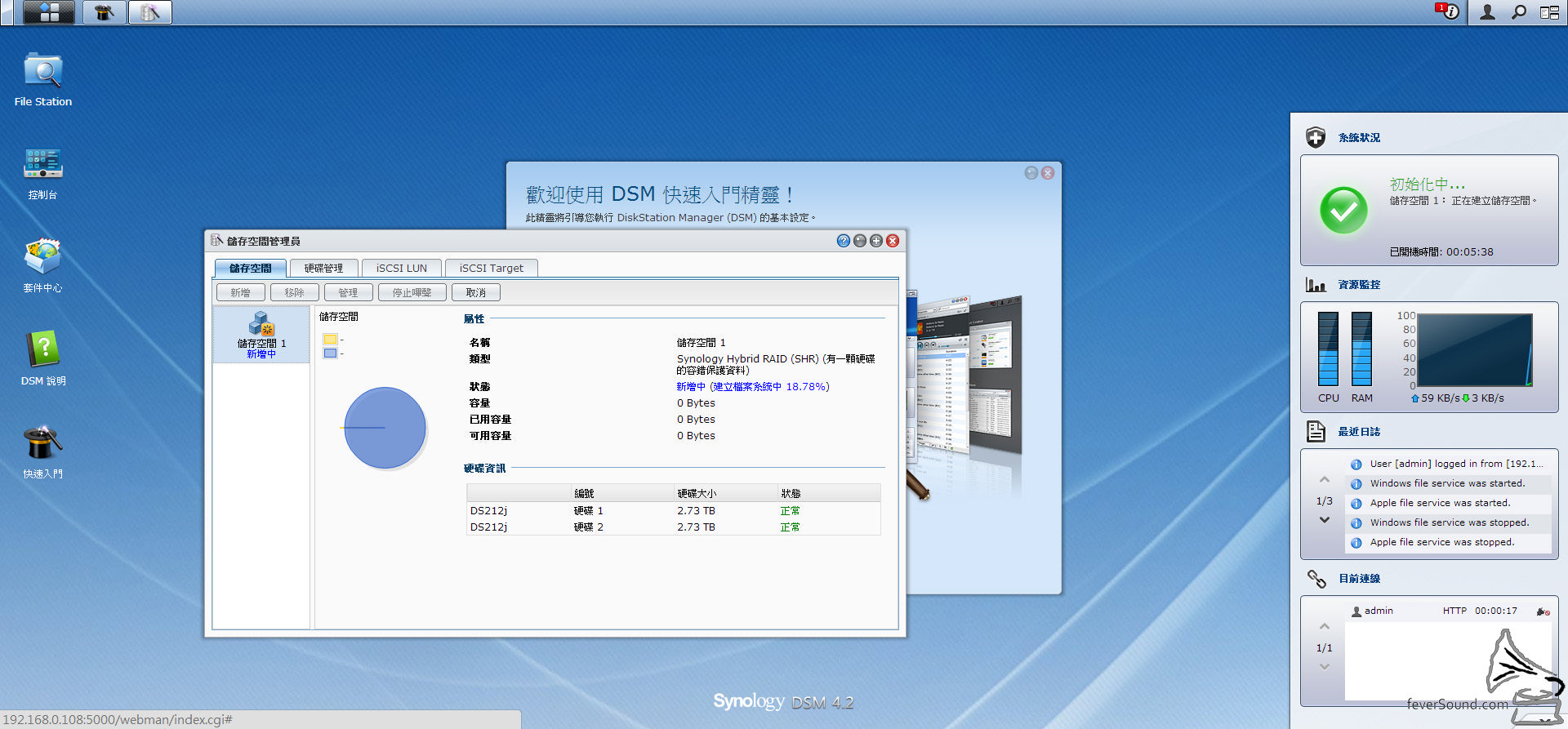This screenshot has height=729, width=1568.
Task: Open the DSM main menu button
Action: click(49, 12)
